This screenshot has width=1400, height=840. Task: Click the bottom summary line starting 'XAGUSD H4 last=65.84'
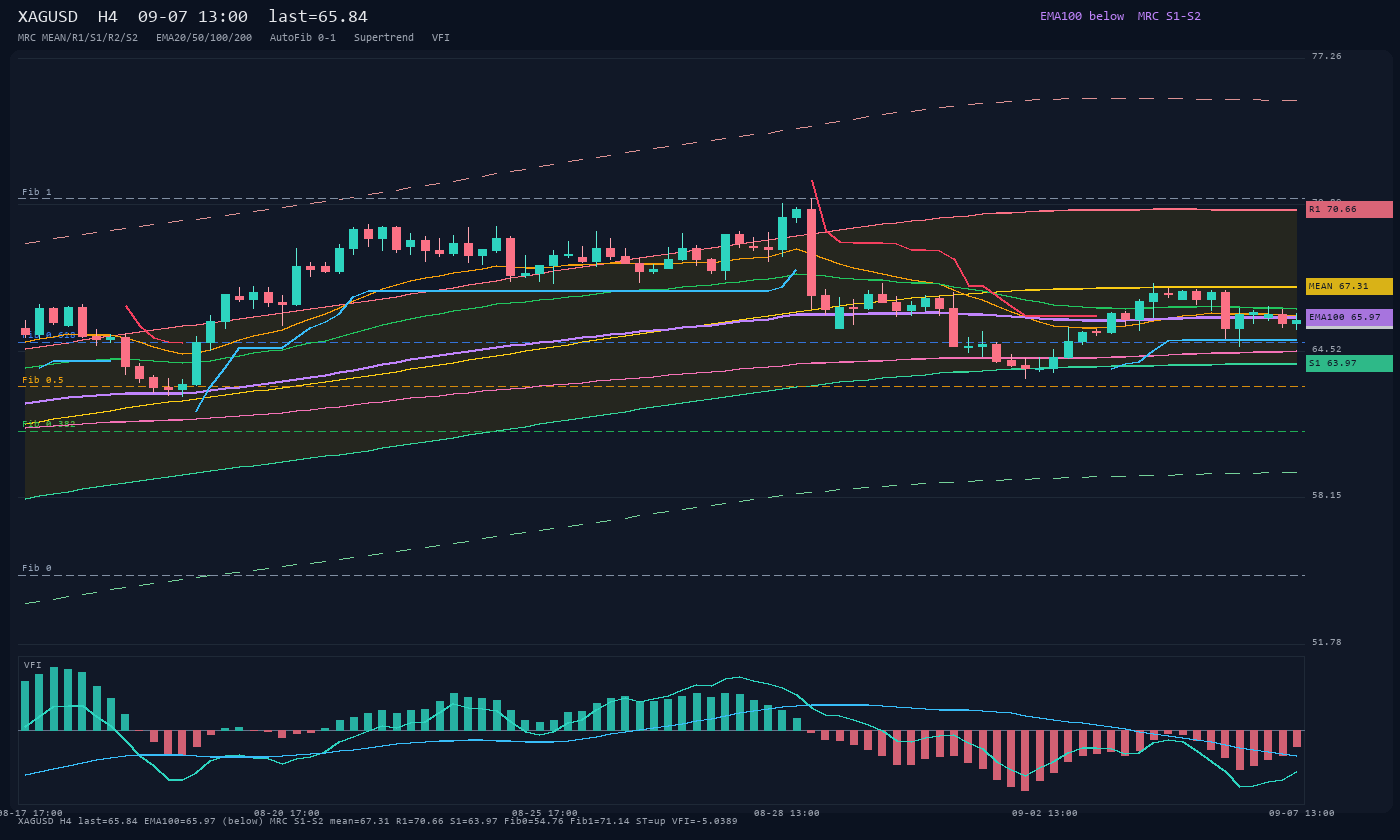(x=378, y=822)
